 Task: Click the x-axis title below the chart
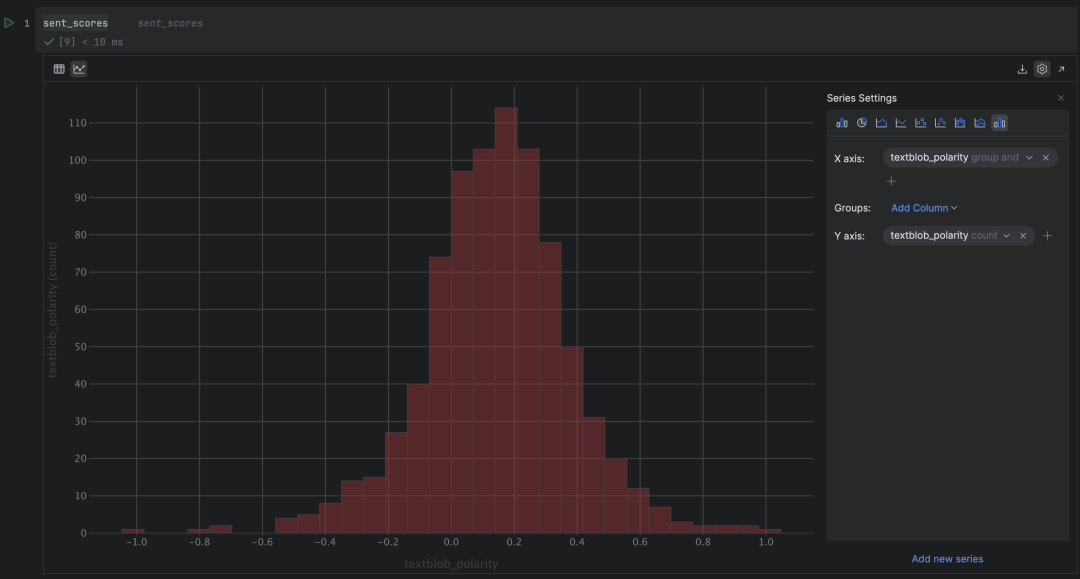[451, 564]
